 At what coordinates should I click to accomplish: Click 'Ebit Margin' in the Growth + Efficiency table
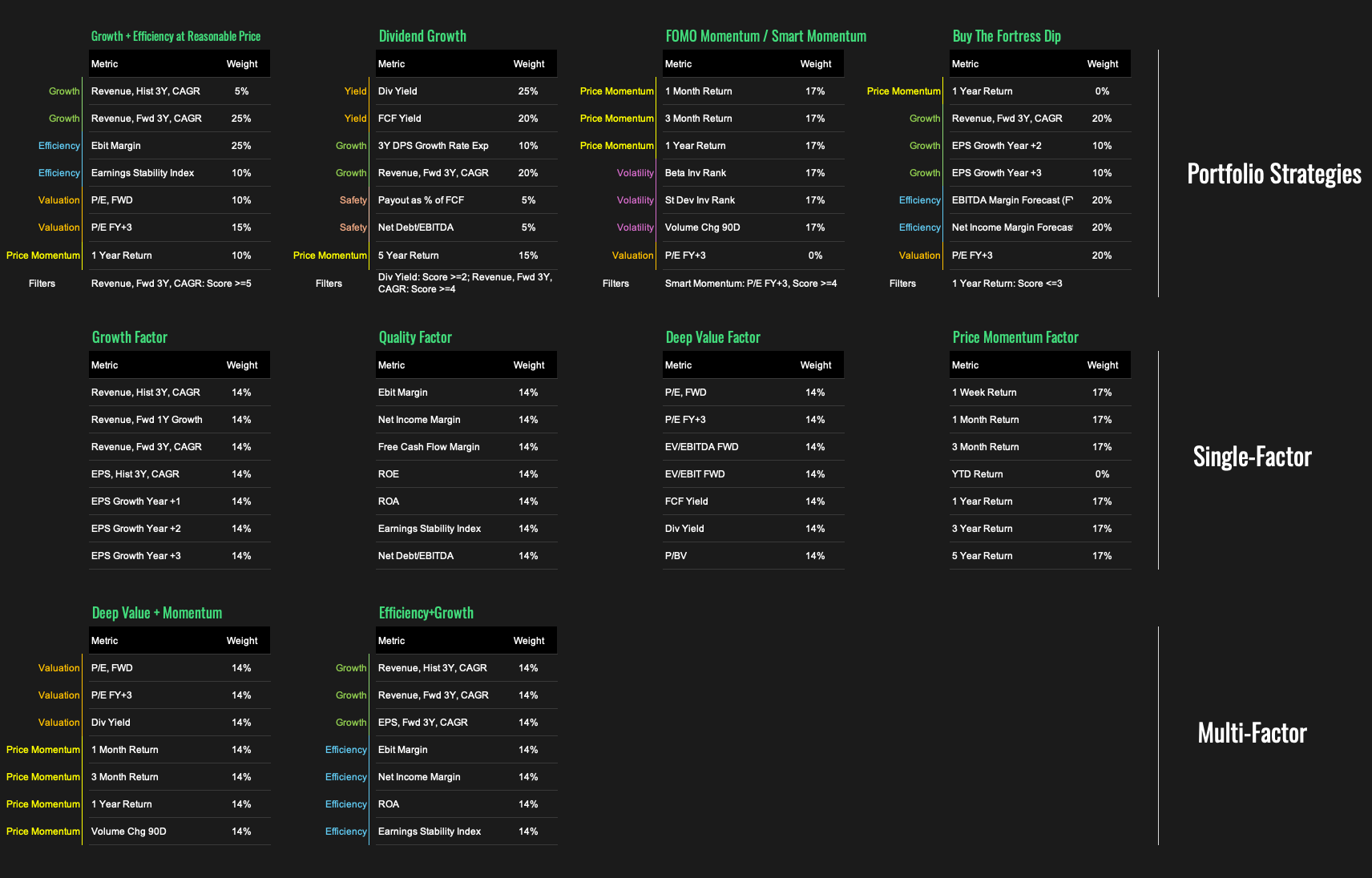(115, 146)
